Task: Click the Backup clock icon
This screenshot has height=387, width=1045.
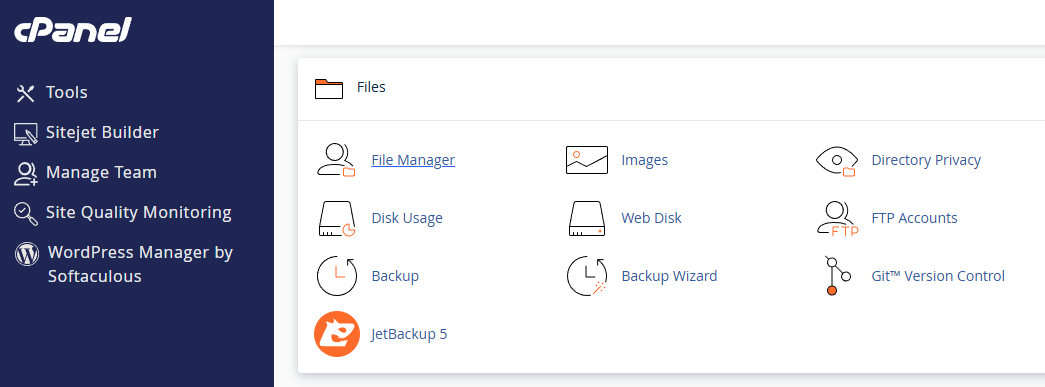Action: [337, 276]
